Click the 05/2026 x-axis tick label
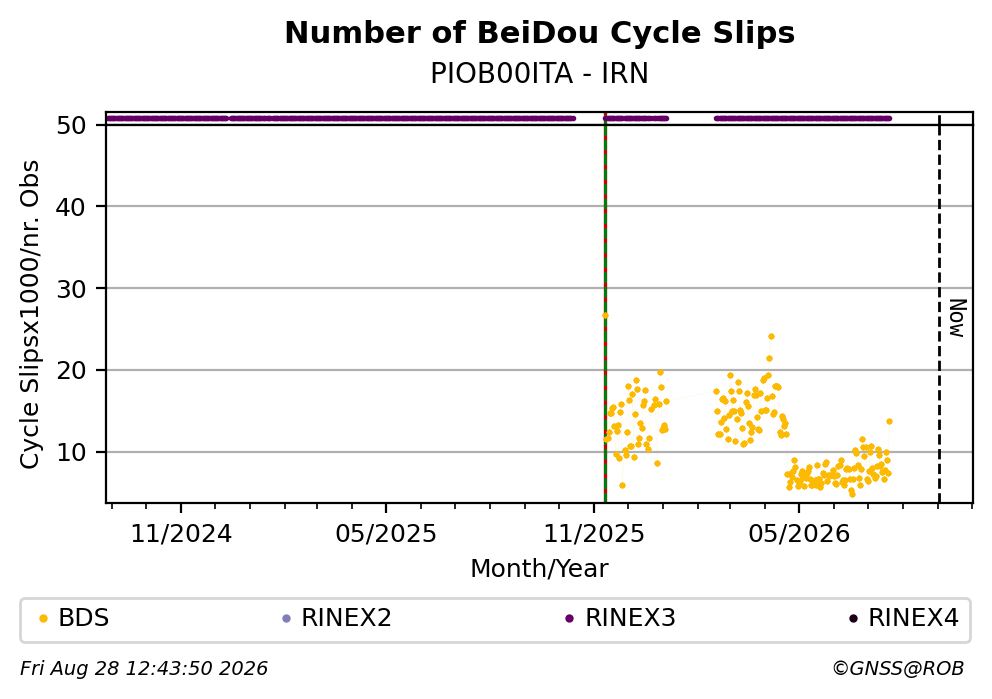Screen dimensions: 992x699 tap(798, 535)
